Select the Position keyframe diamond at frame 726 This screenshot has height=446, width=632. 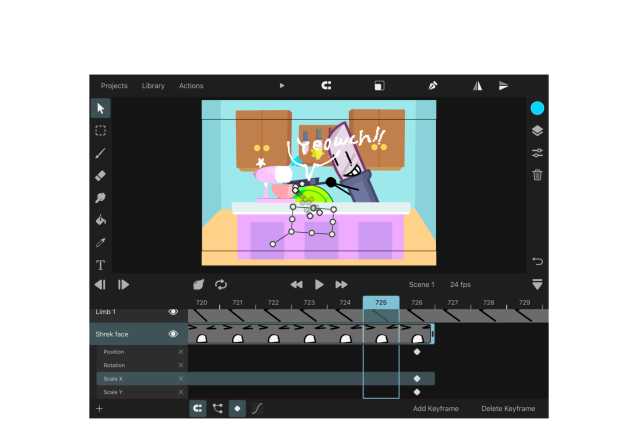click(x=417, y=352)
